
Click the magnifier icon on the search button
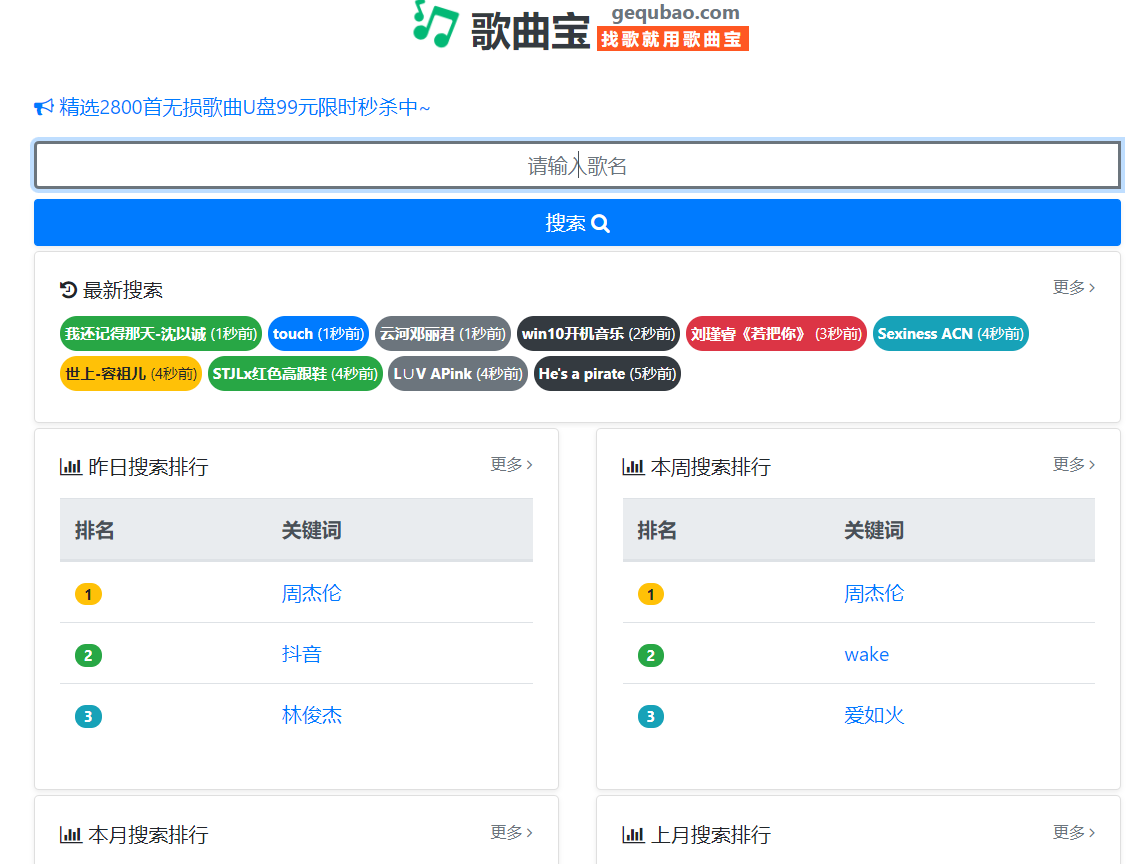(601, 223)
